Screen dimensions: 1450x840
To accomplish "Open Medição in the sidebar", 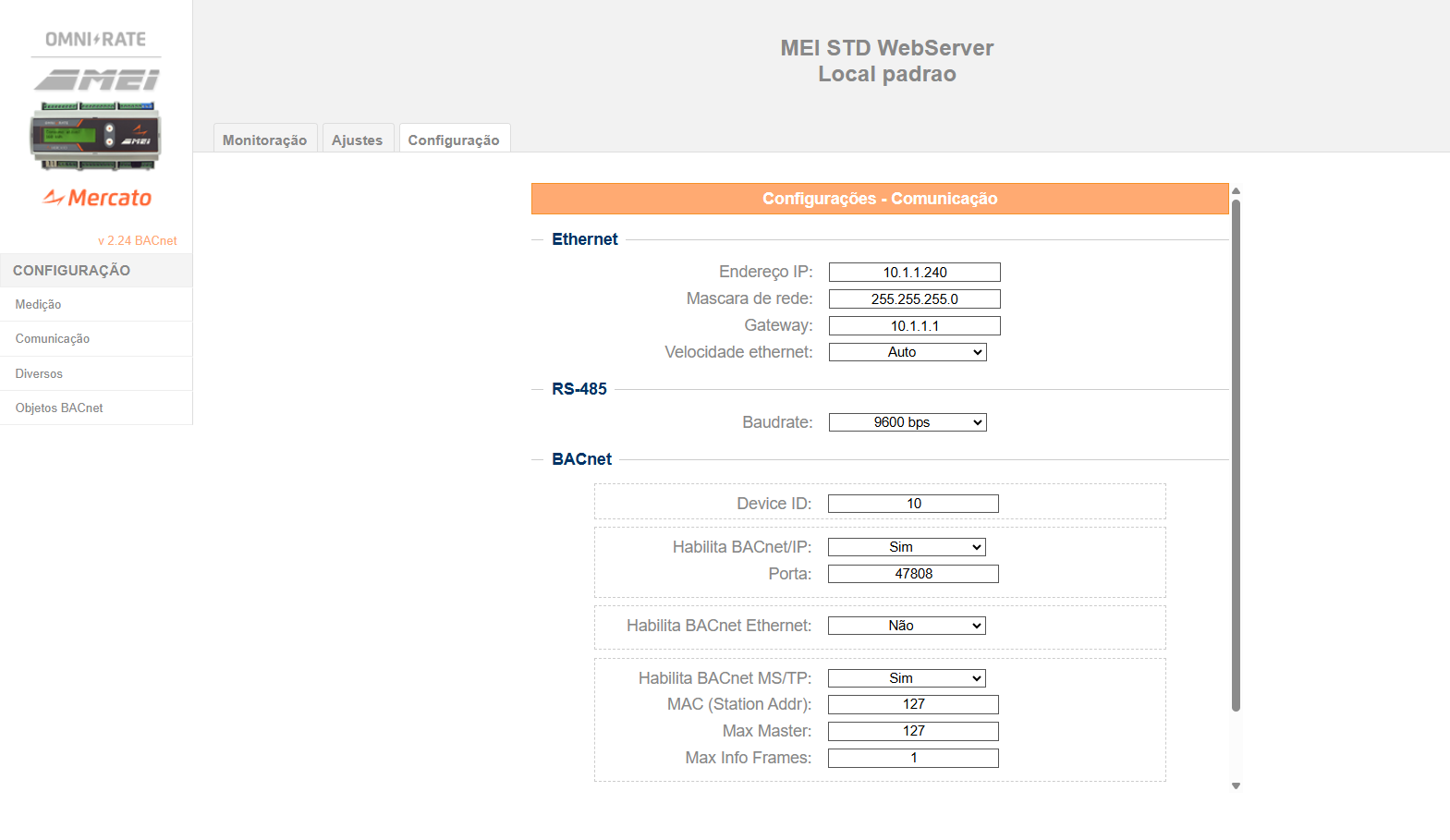I will [x=96, y=304].
